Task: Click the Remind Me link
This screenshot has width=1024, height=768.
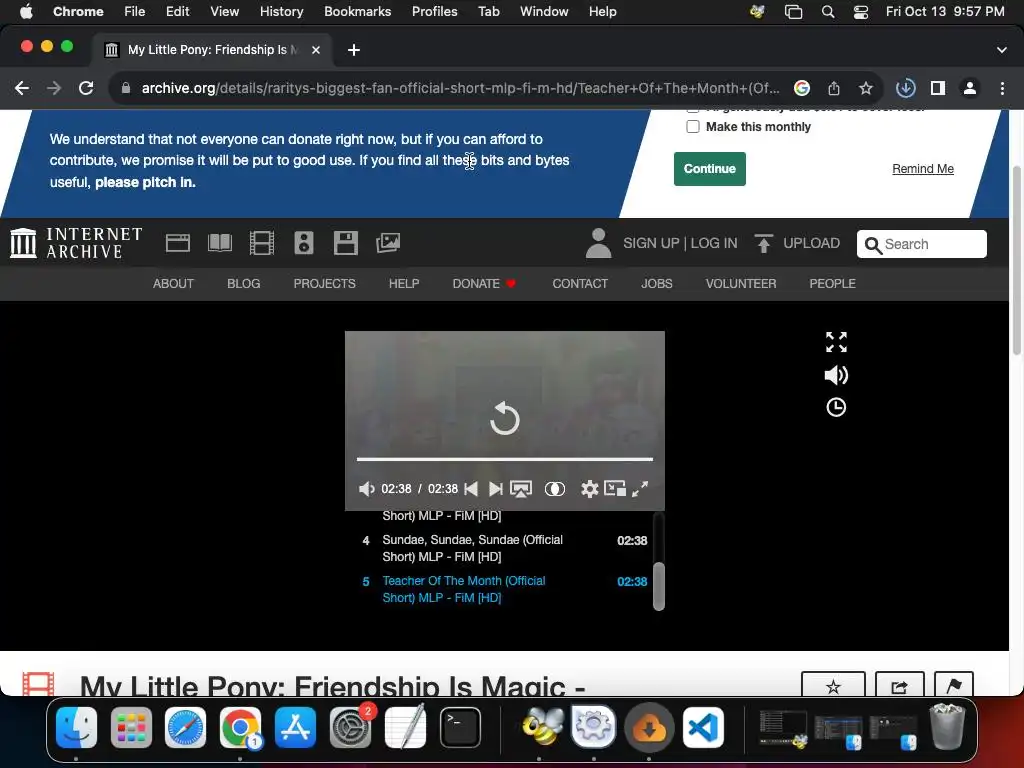Action: [923, 168]
